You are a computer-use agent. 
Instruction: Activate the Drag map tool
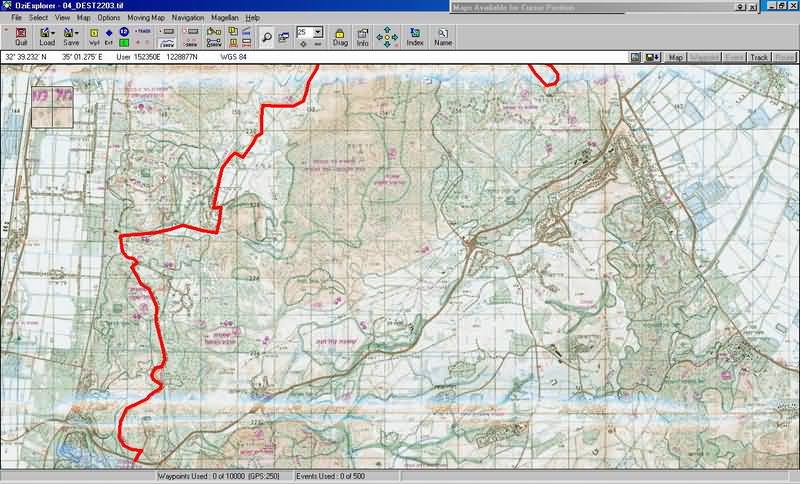point(340,37)
